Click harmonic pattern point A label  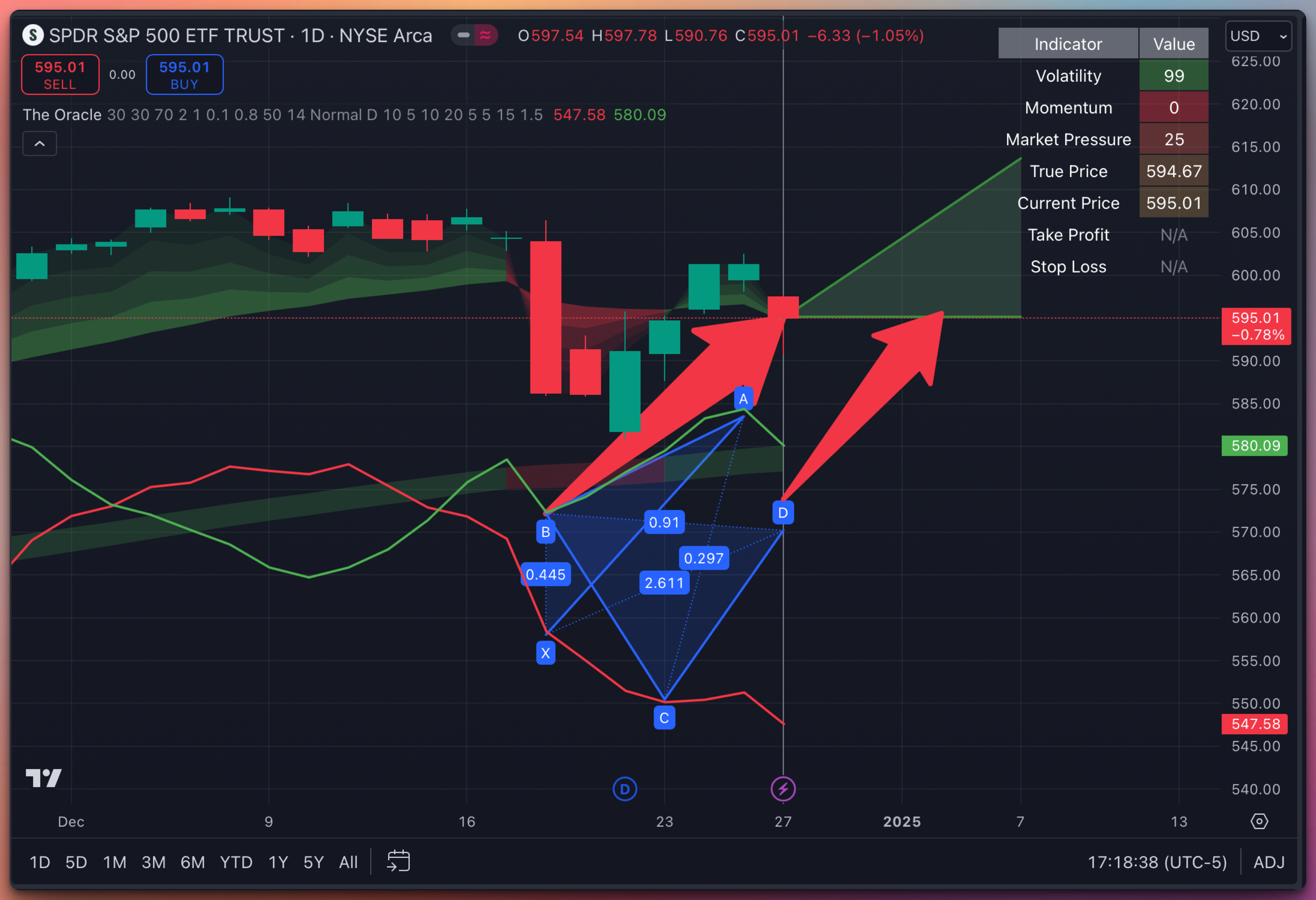point(744,399)
